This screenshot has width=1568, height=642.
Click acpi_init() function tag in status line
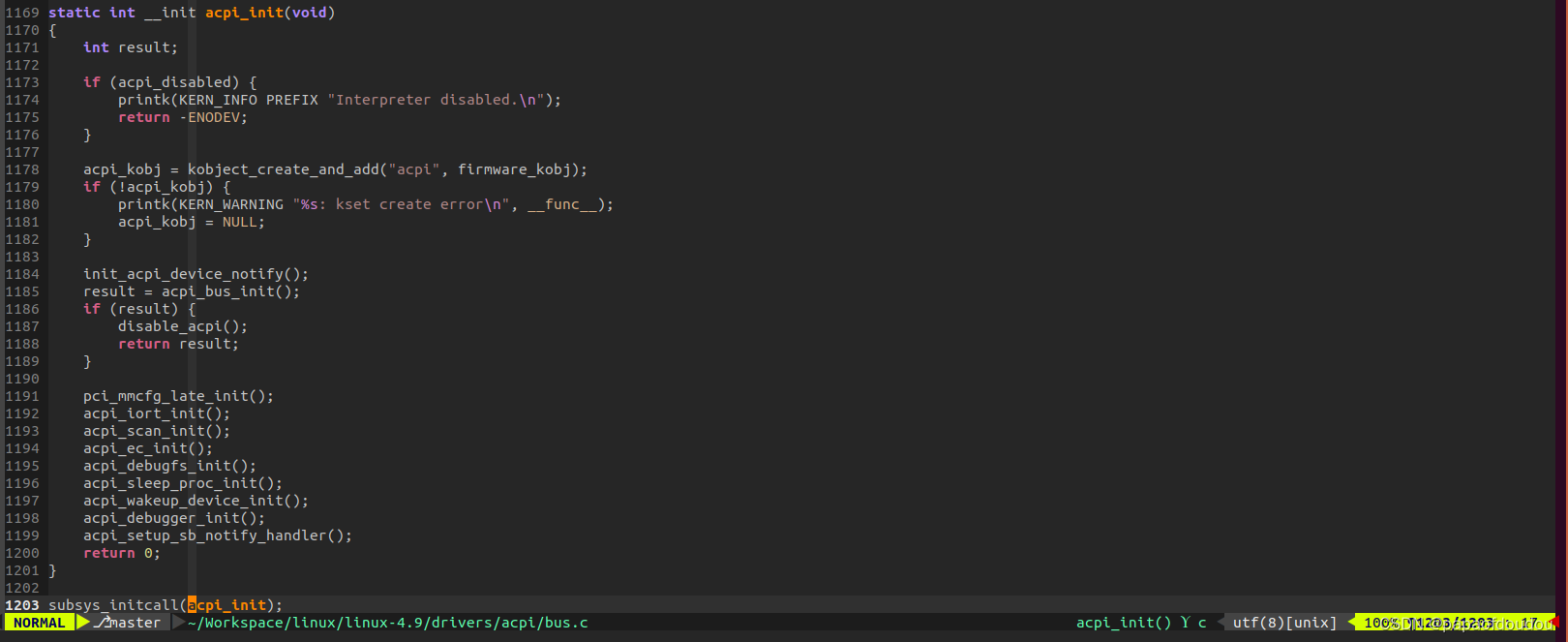(x=1124, y=623)
